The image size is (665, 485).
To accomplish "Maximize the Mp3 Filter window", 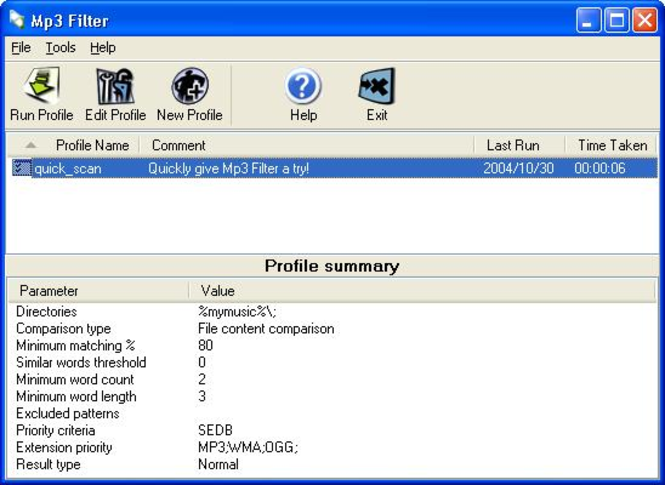I will [x=616, y=20].
